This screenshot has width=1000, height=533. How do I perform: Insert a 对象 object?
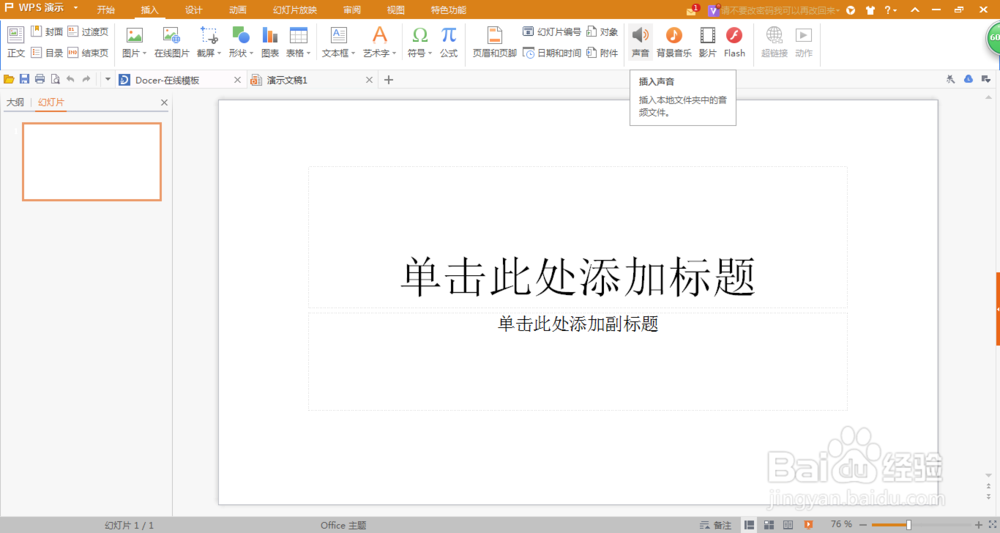[x=602, y=31]
